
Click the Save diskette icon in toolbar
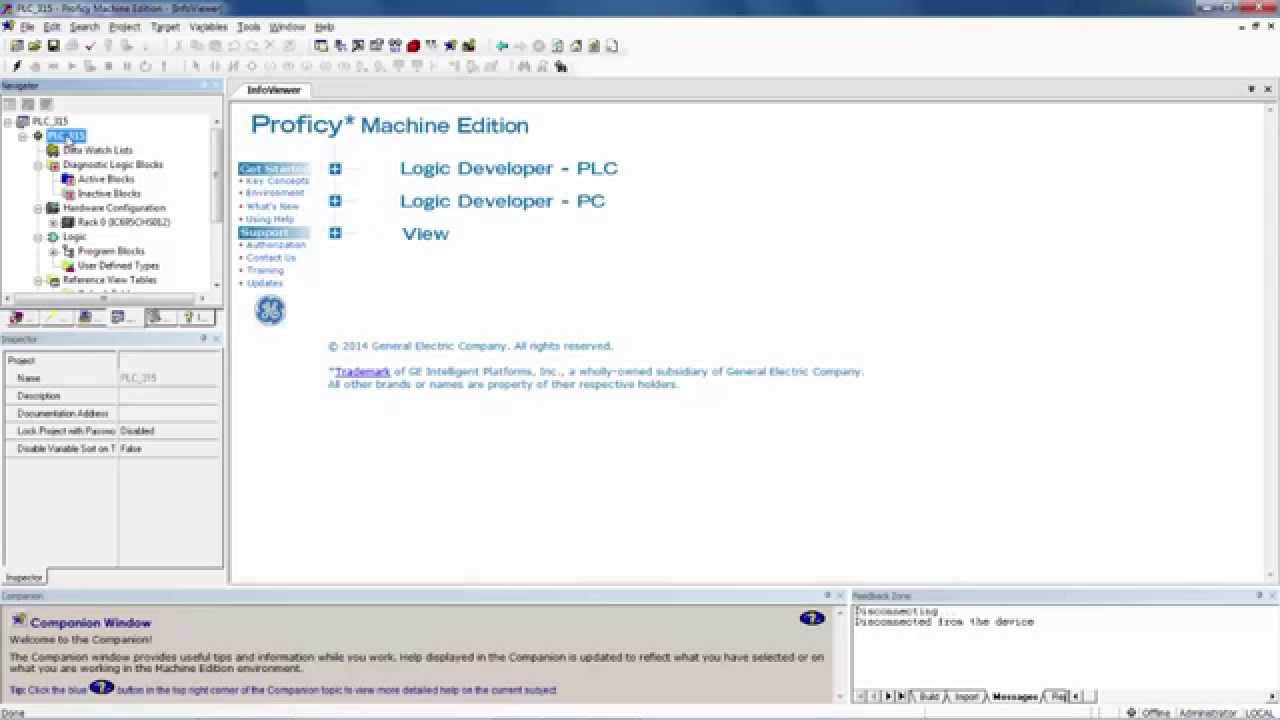pos(53,46)
